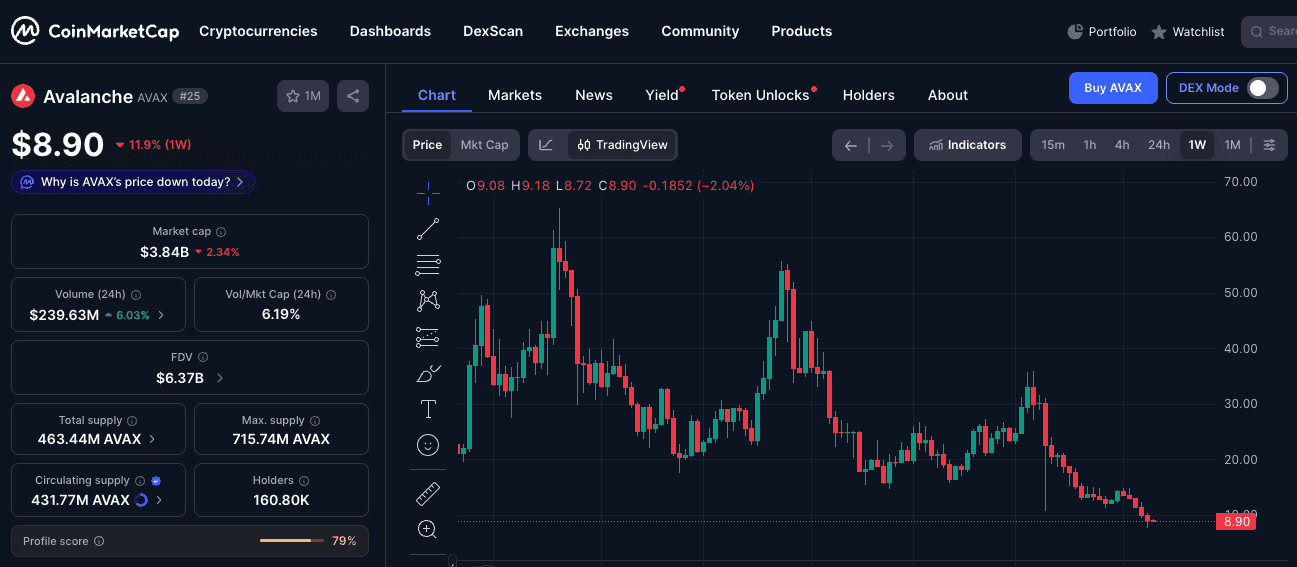Click the share icon next to AVAX

[353, 96]
